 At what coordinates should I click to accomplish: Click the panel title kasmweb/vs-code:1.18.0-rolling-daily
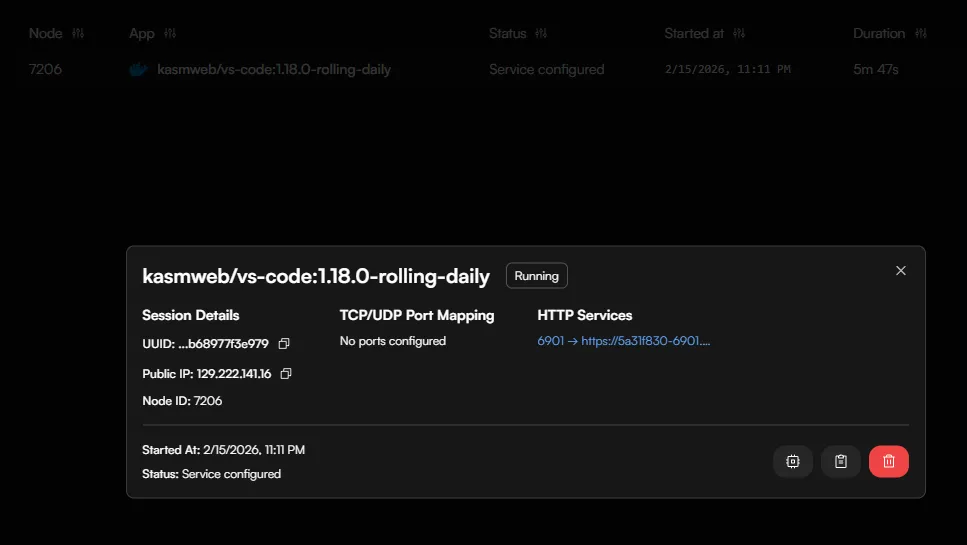316,276
